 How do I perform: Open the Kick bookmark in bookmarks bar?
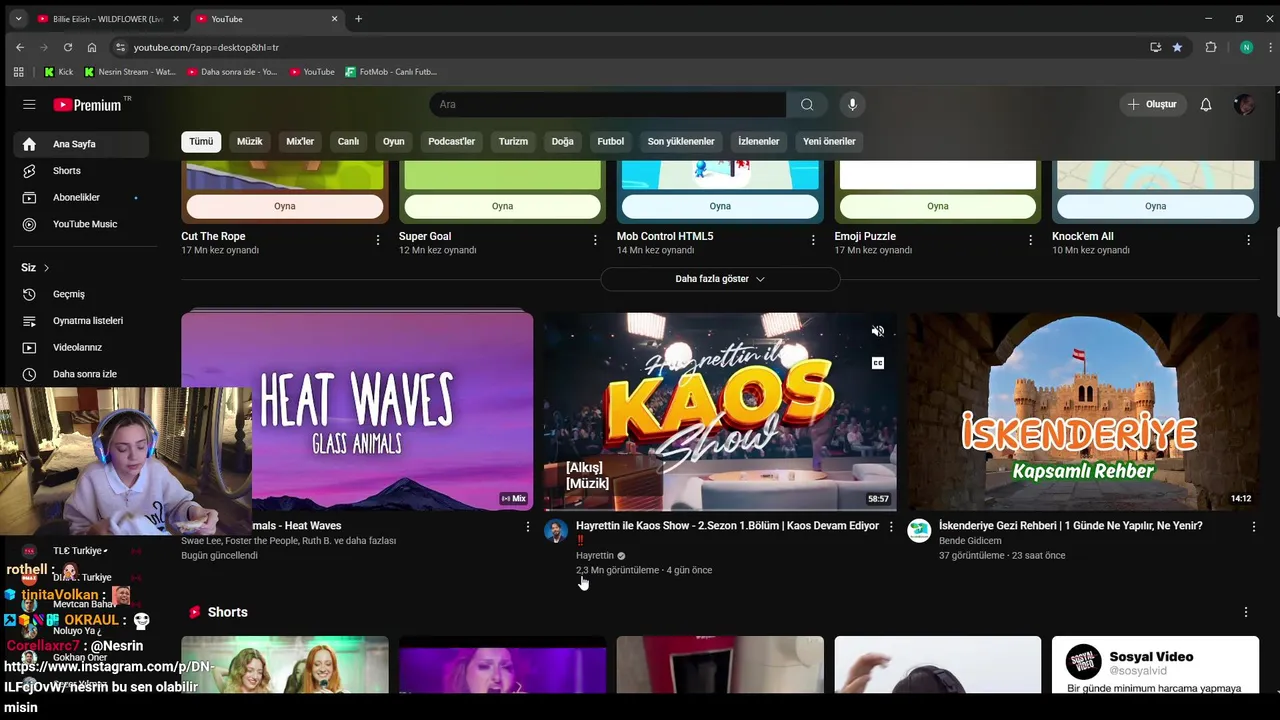pyautogui.click(x=58, y=72)
